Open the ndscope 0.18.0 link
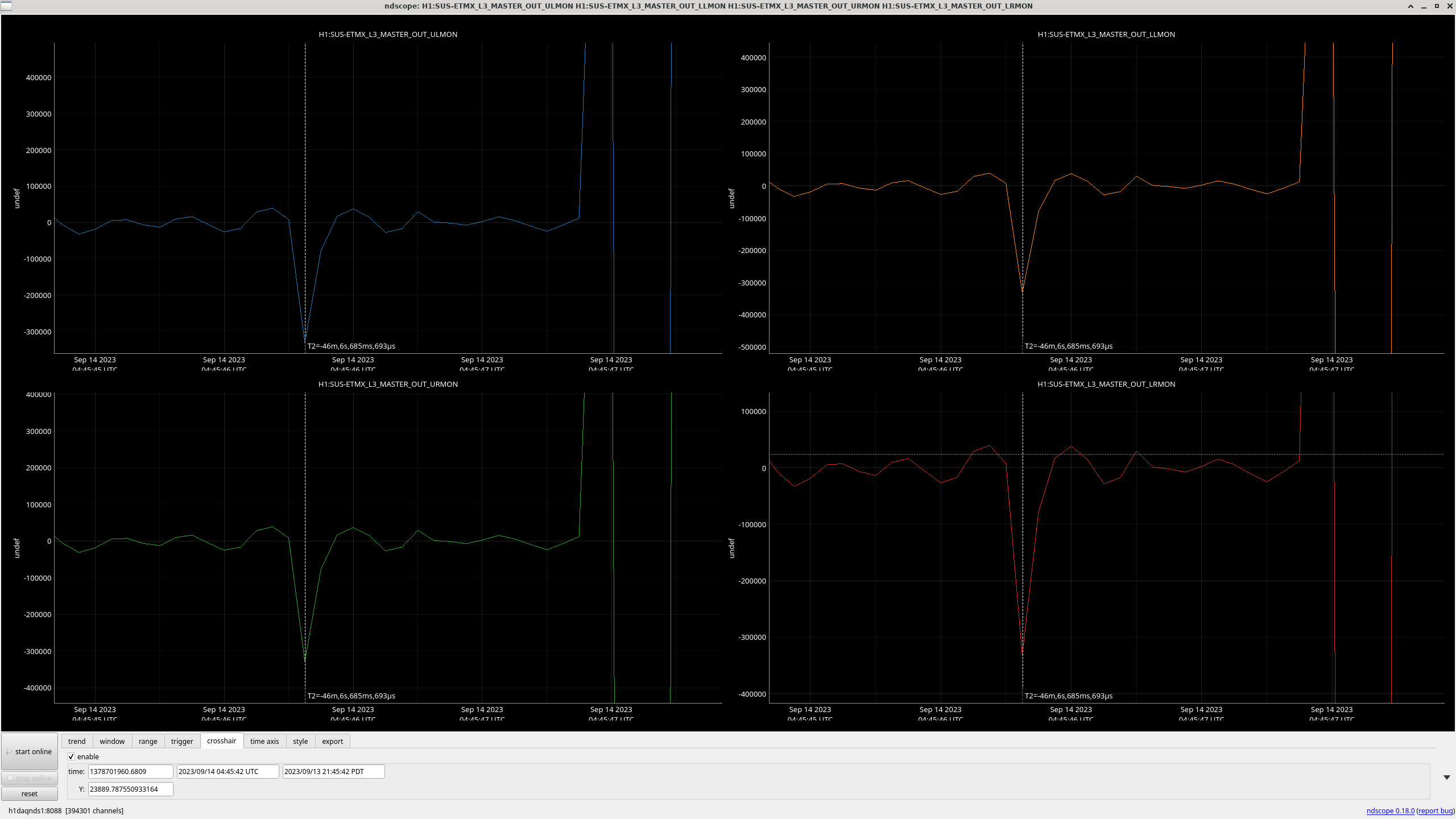This screenshot has width=1456, height=819. [1390, 810]
